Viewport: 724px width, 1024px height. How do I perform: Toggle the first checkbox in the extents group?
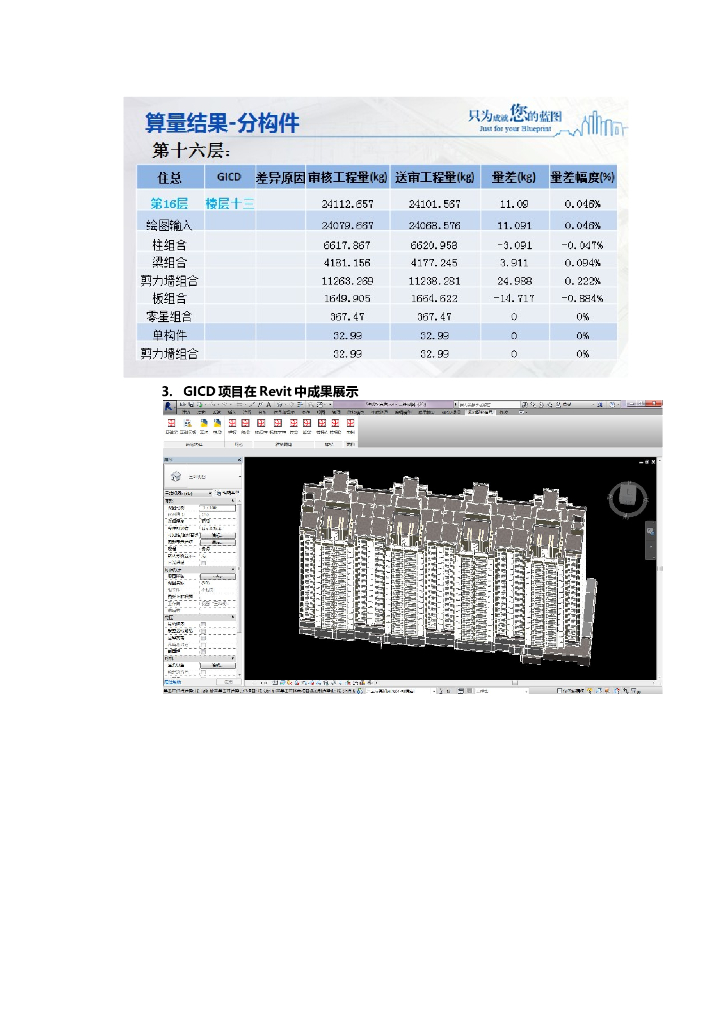[x=204, y=624]
